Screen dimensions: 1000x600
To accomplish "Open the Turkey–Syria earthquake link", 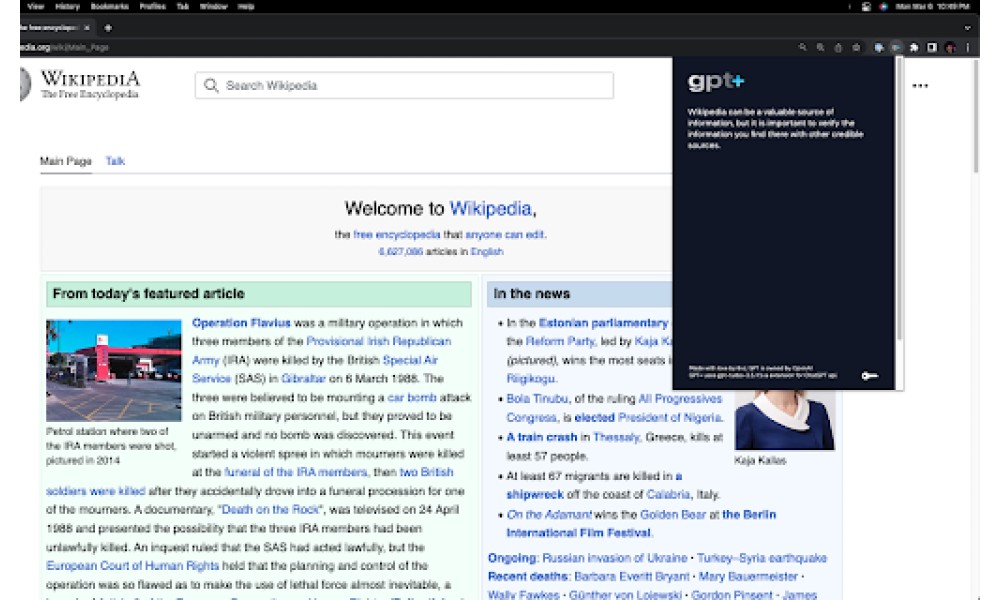I will (x=761, y=559).
